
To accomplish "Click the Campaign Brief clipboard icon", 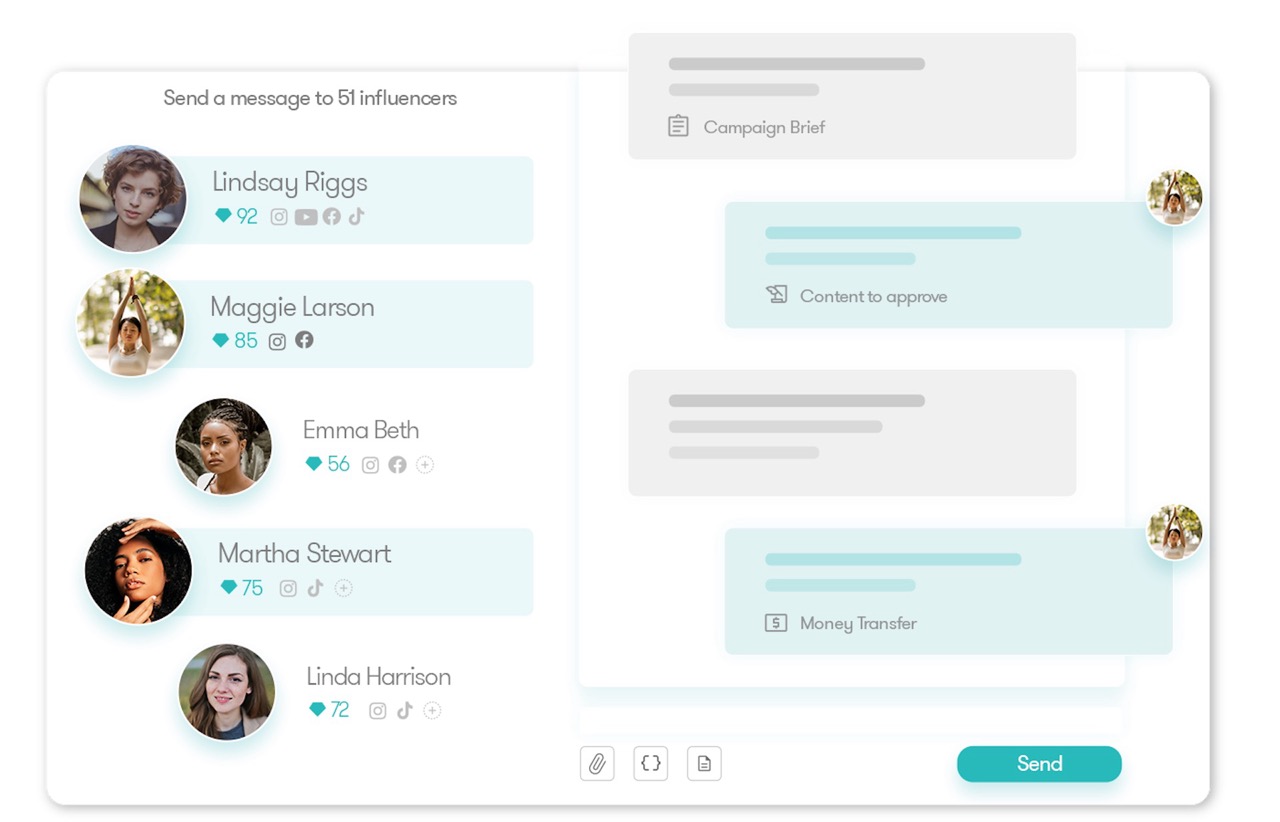I will pyautogui.click(x=679, y=126).
